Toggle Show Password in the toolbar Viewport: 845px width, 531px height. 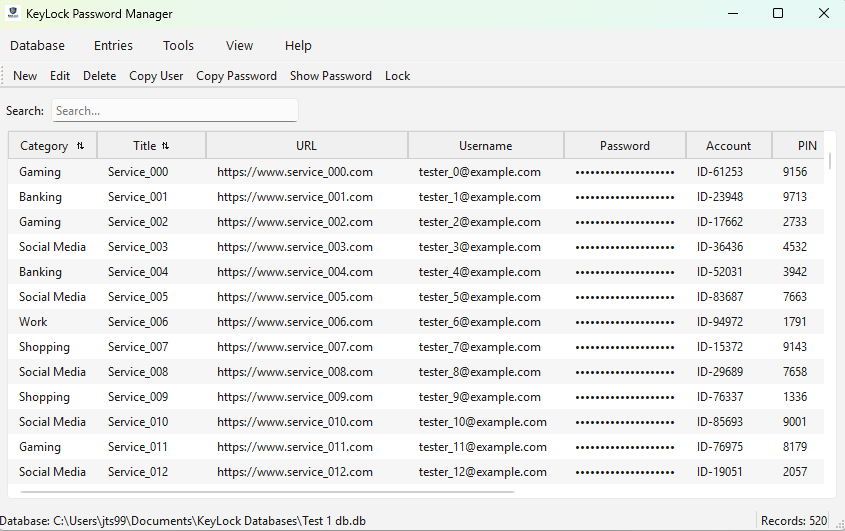(330, 76)
